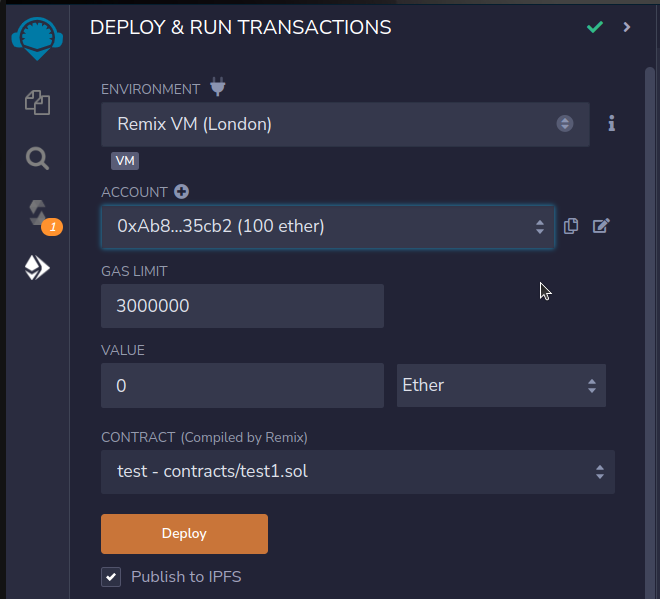660x599 pixels.
Task: Open the File Explorer sidebar icon
Action: [x=37, y=102]
